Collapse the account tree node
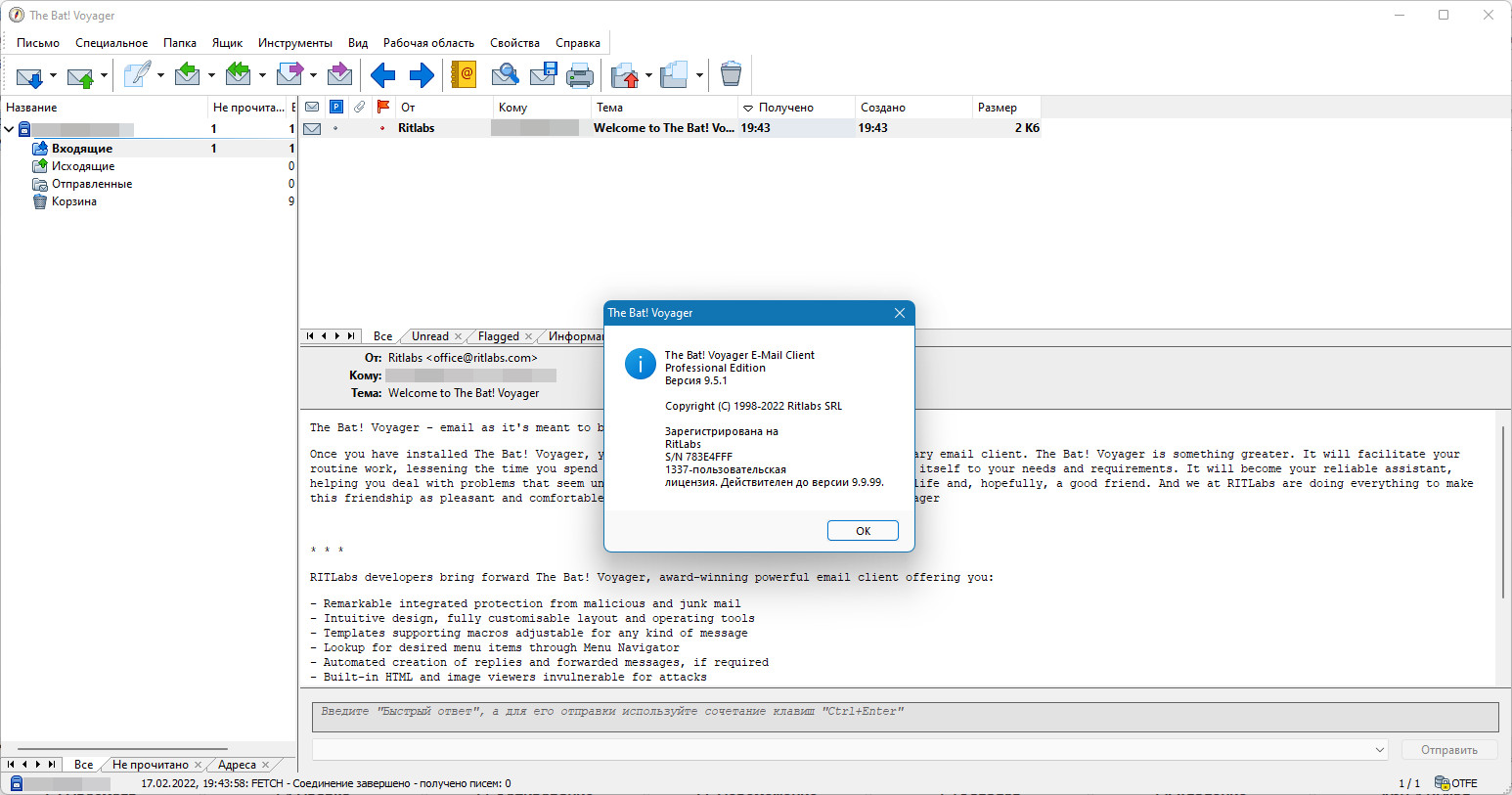The height and width of the screenshot is (795, 1512). [x=9, y=129]
